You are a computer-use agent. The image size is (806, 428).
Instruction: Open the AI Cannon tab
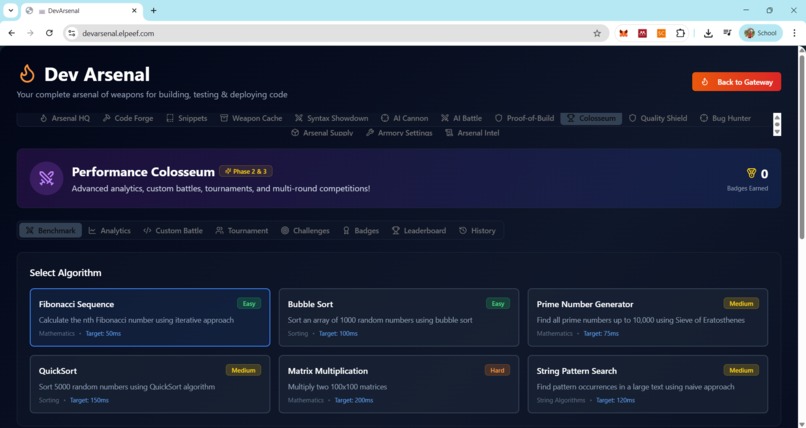click(x=405, y=118)
